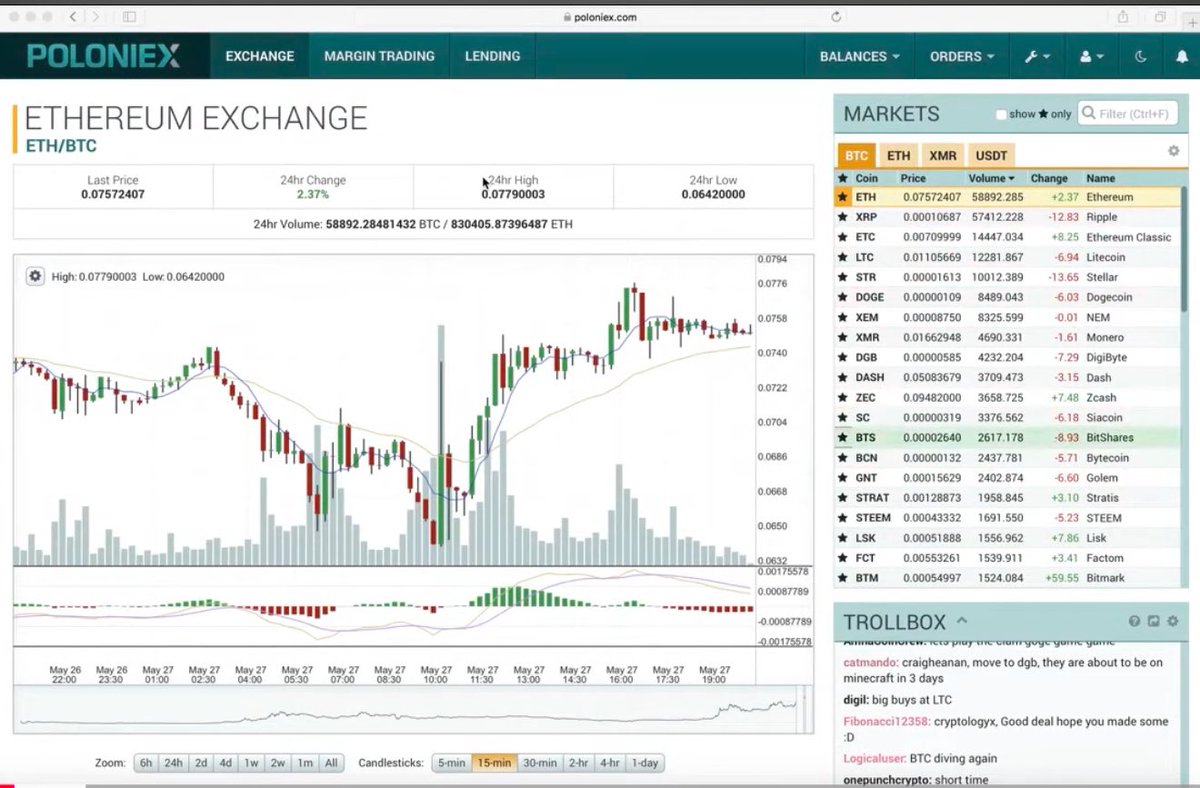The image size is (1200, 788).
Task: Star the XMR market row
Action: click(843, 337)
